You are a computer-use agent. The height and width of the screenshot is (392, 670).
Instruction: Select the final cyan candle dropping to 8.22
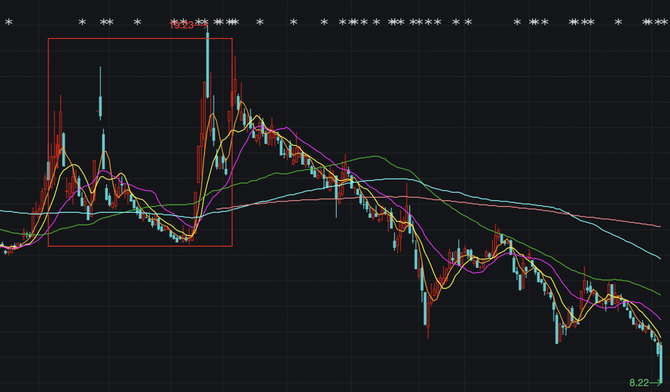click(x=661, y=363)
